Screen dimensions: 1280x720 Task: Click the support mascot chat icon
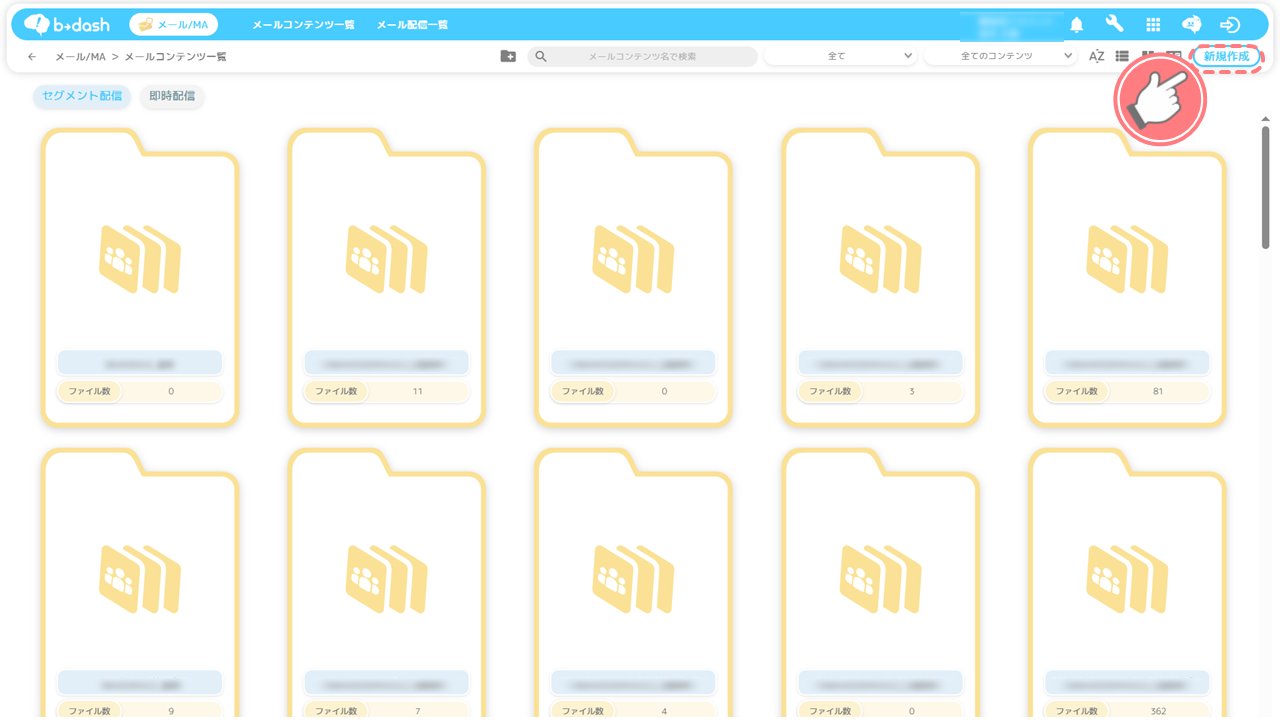(x=1191, y=25)
